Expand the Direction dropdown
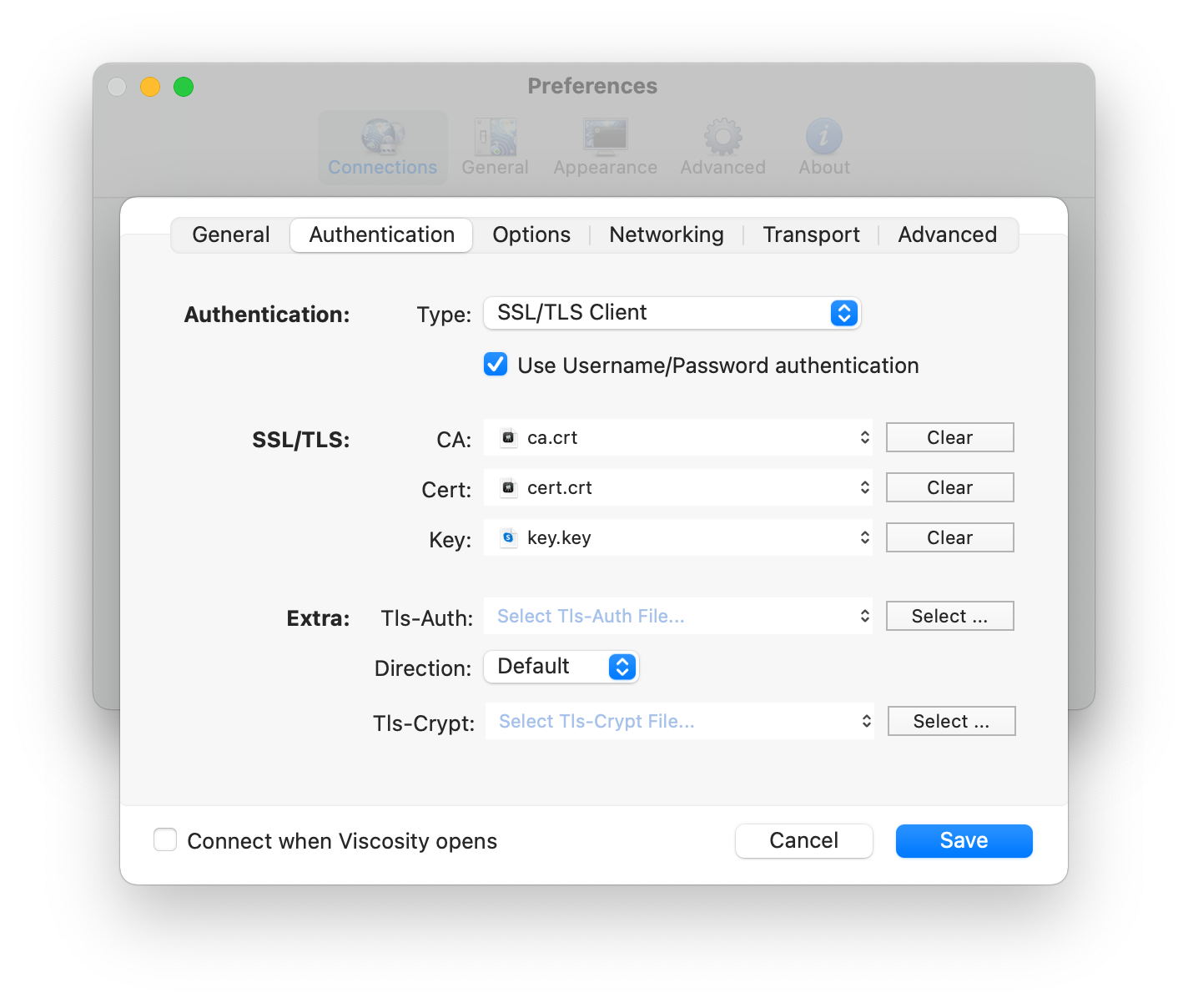Viewport: 1188px width, 1008px height. [561, 667]
